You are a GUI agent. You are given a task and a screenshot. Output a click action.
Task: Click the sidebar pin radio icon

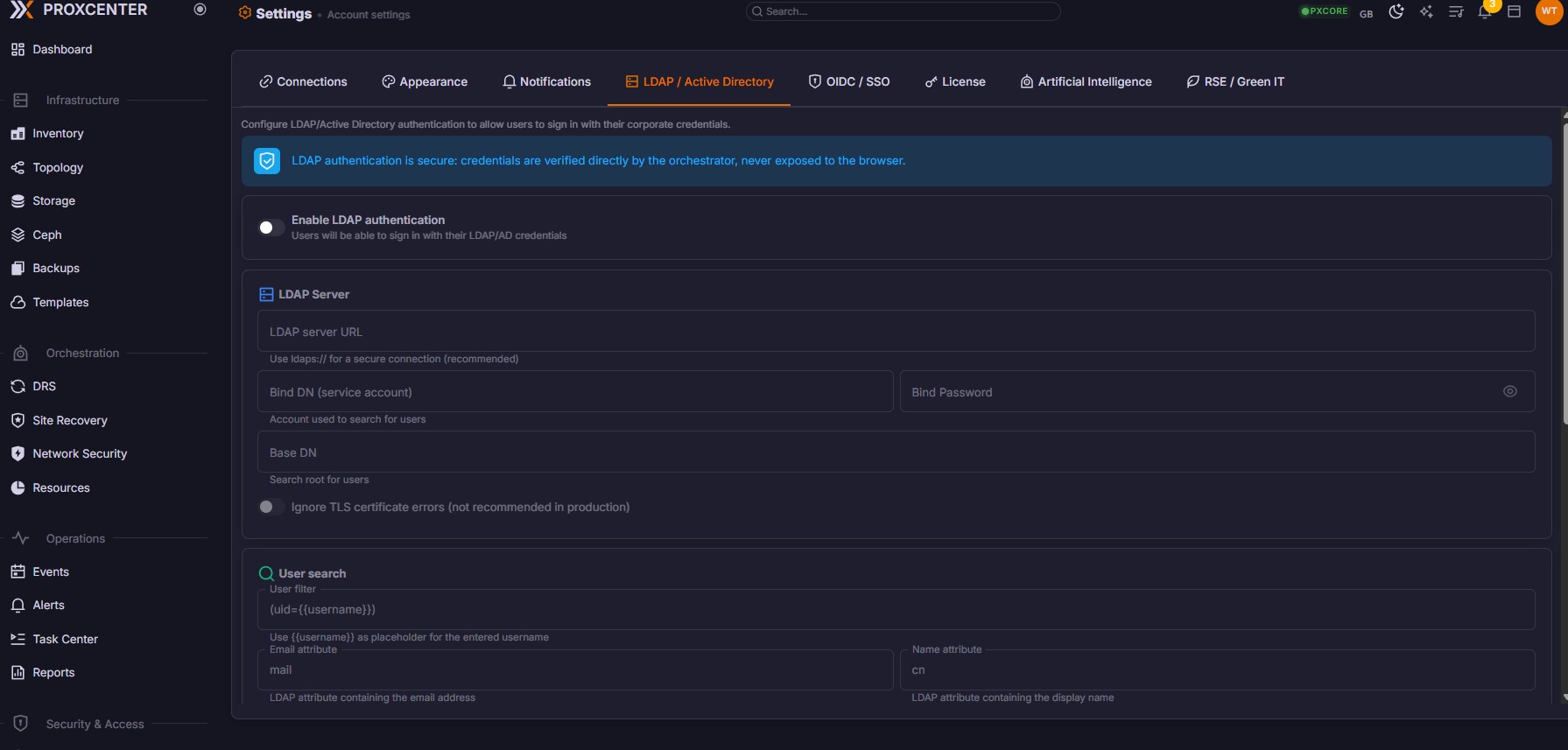tap(200, 10)
